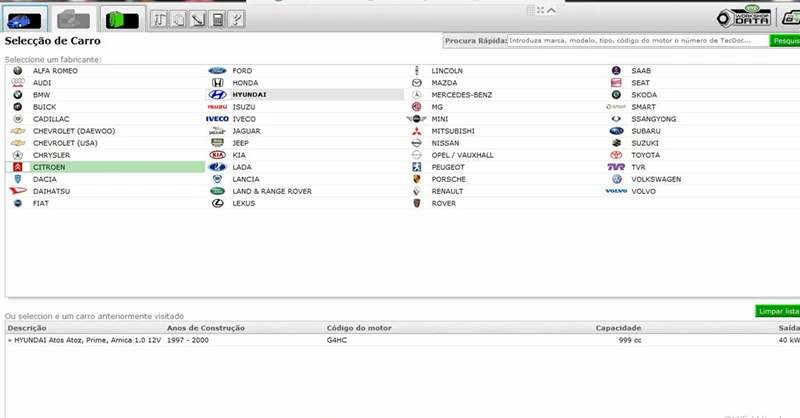This screenshot has width=800, height=418.
Task: Select the Chevrolet (Daewoo) bowtie logo
Action: point(18,131)
